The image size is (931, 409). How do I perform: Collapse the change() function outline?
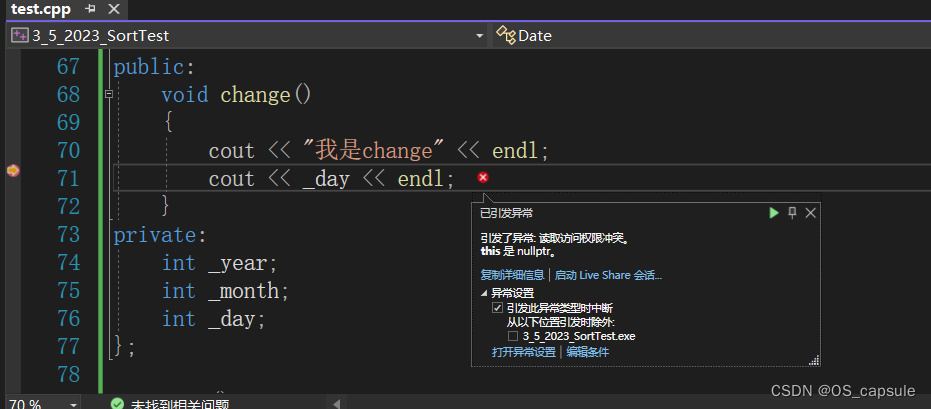point(108,94)
